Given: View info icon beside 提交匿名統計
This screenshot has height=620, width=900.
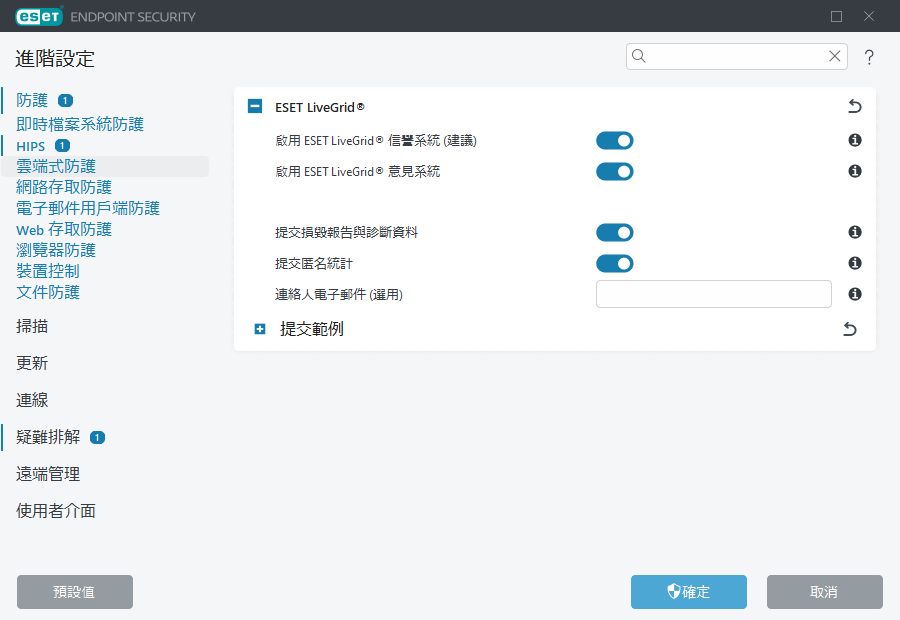Looking at the screenshot, I should click(854, 263).
